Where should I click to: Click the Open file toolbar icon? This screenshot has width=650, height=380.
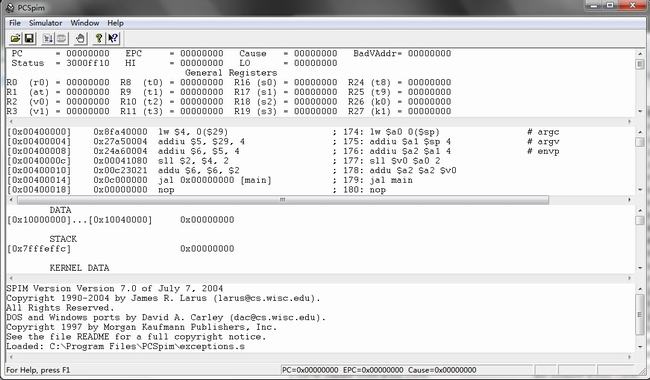coord(15,39)
